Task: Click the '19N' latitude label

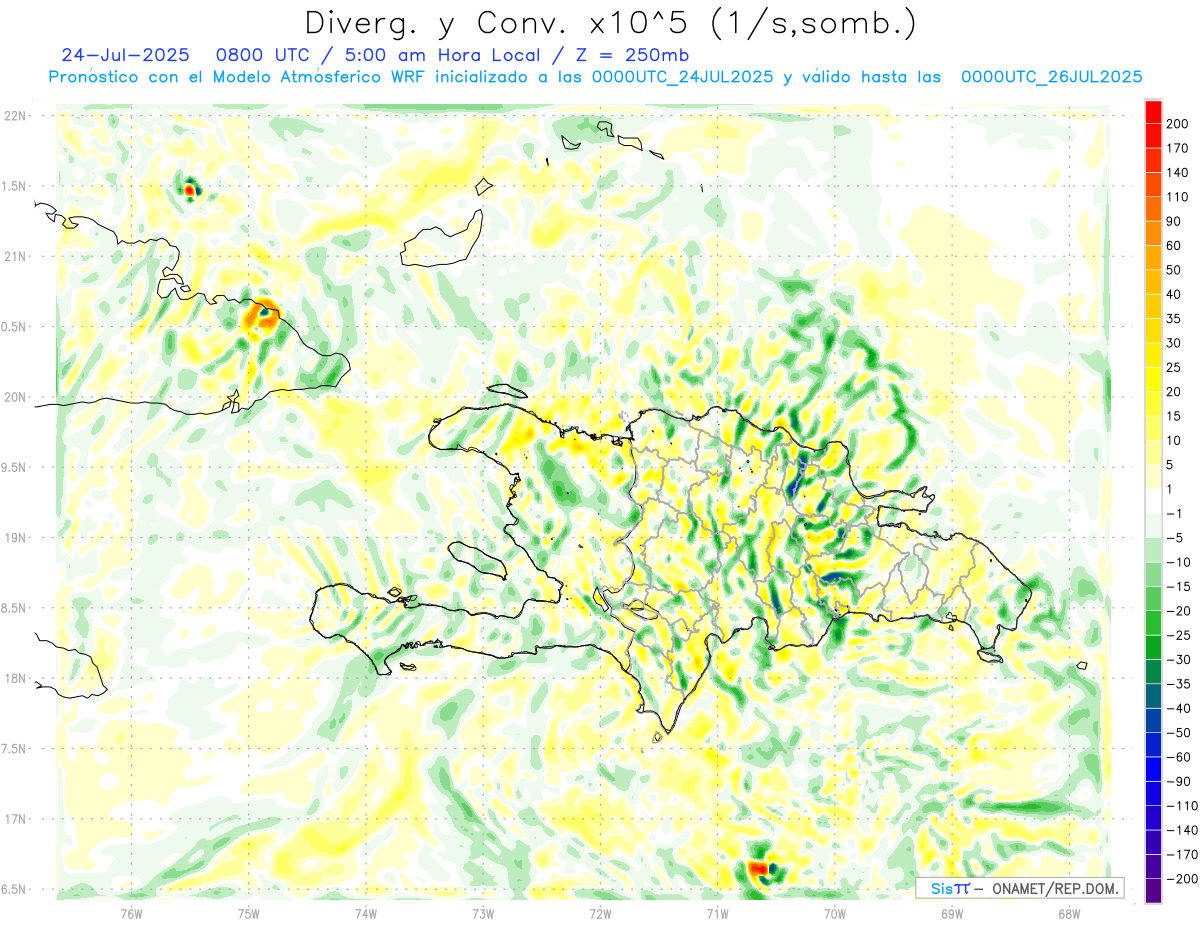Action: click(14, 538)
